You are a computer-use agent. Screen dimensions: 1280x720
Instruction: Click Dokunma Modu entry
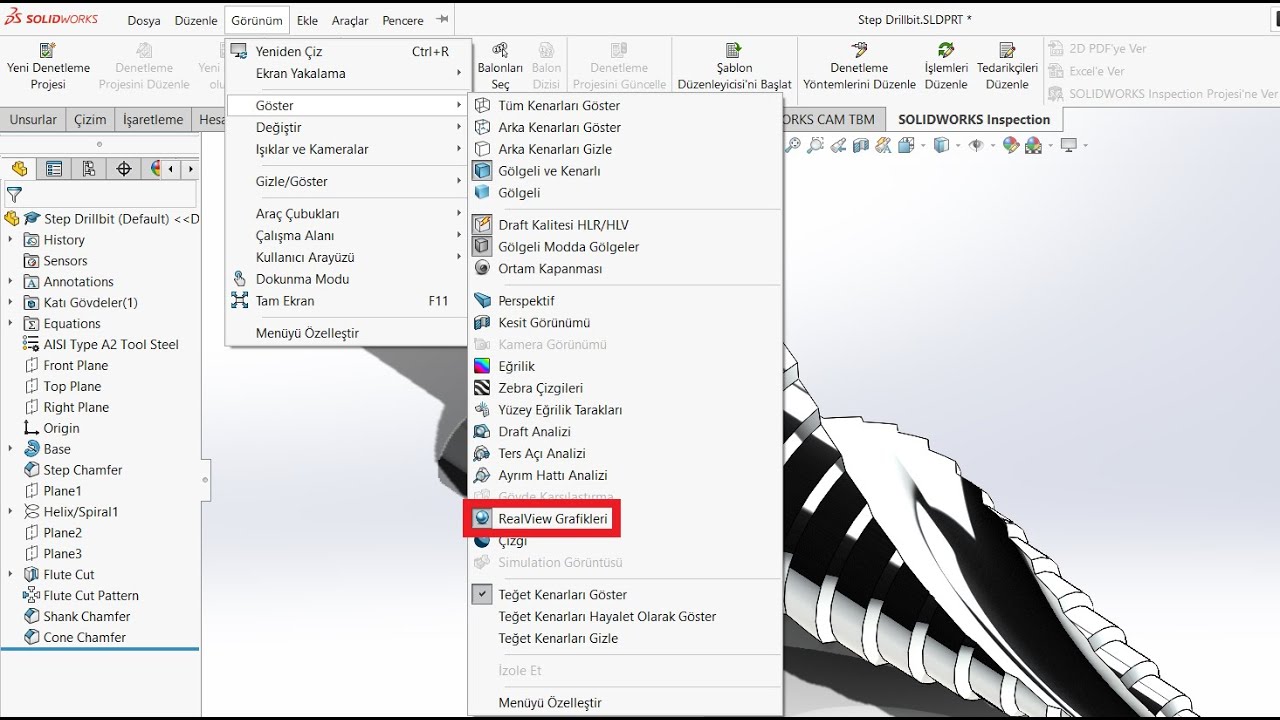[347, 279]
